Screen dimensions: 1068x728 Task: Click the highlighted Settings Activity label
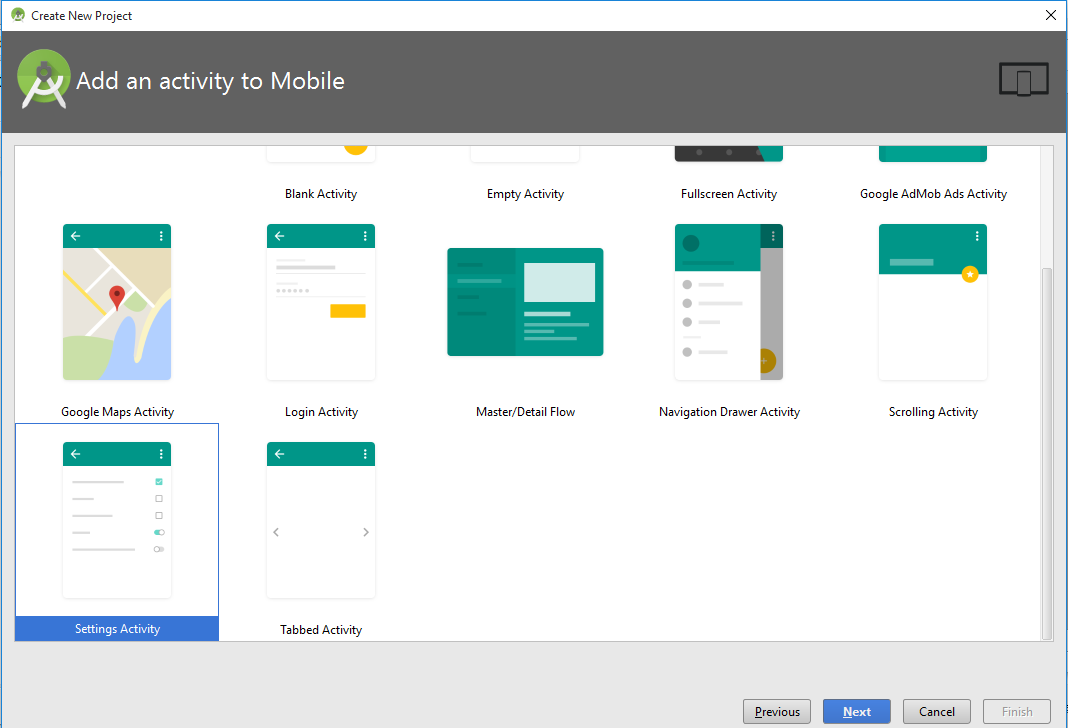[x=117, y=629]
